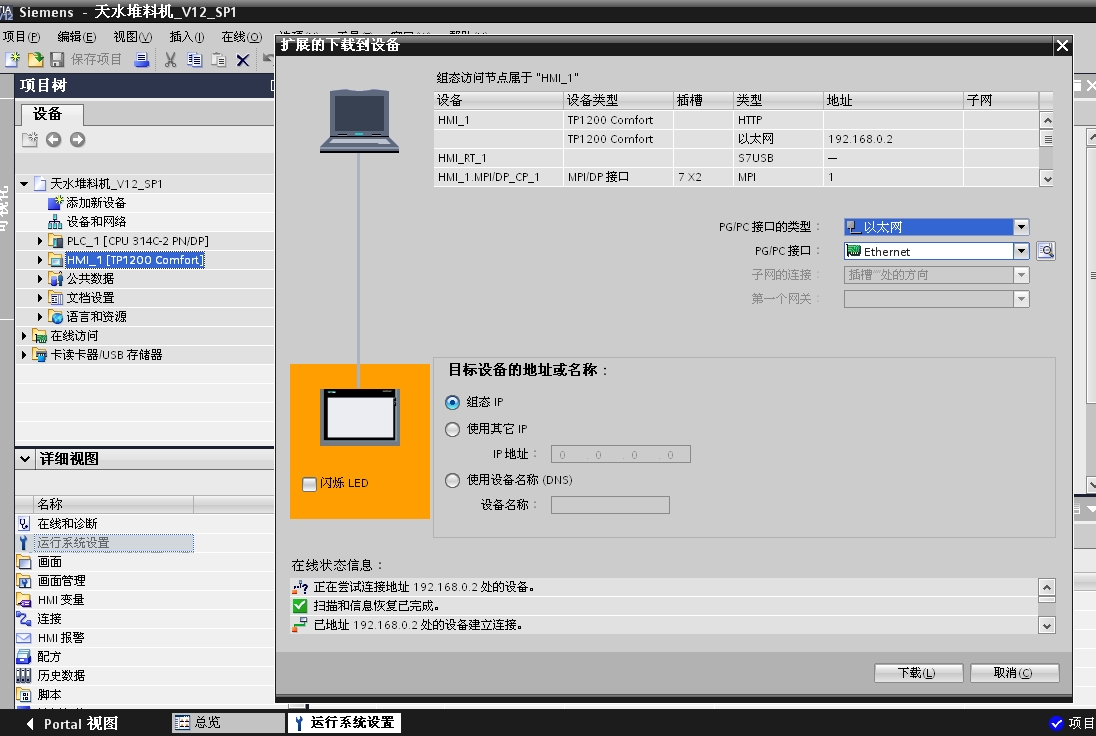
Task: Open 运行系统设置 in detail view
Action: pyautogui.click(x=73, y=542)
